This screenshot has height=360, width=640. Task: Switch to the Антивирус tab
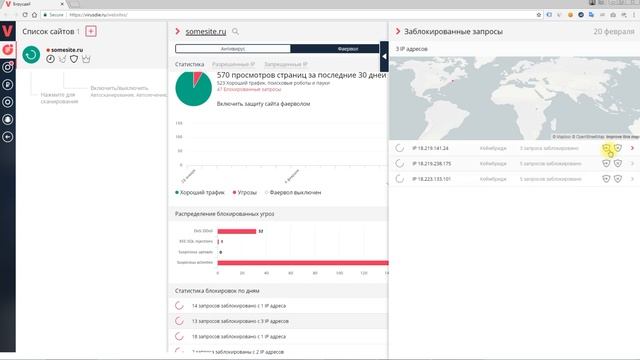pos(233,49)
